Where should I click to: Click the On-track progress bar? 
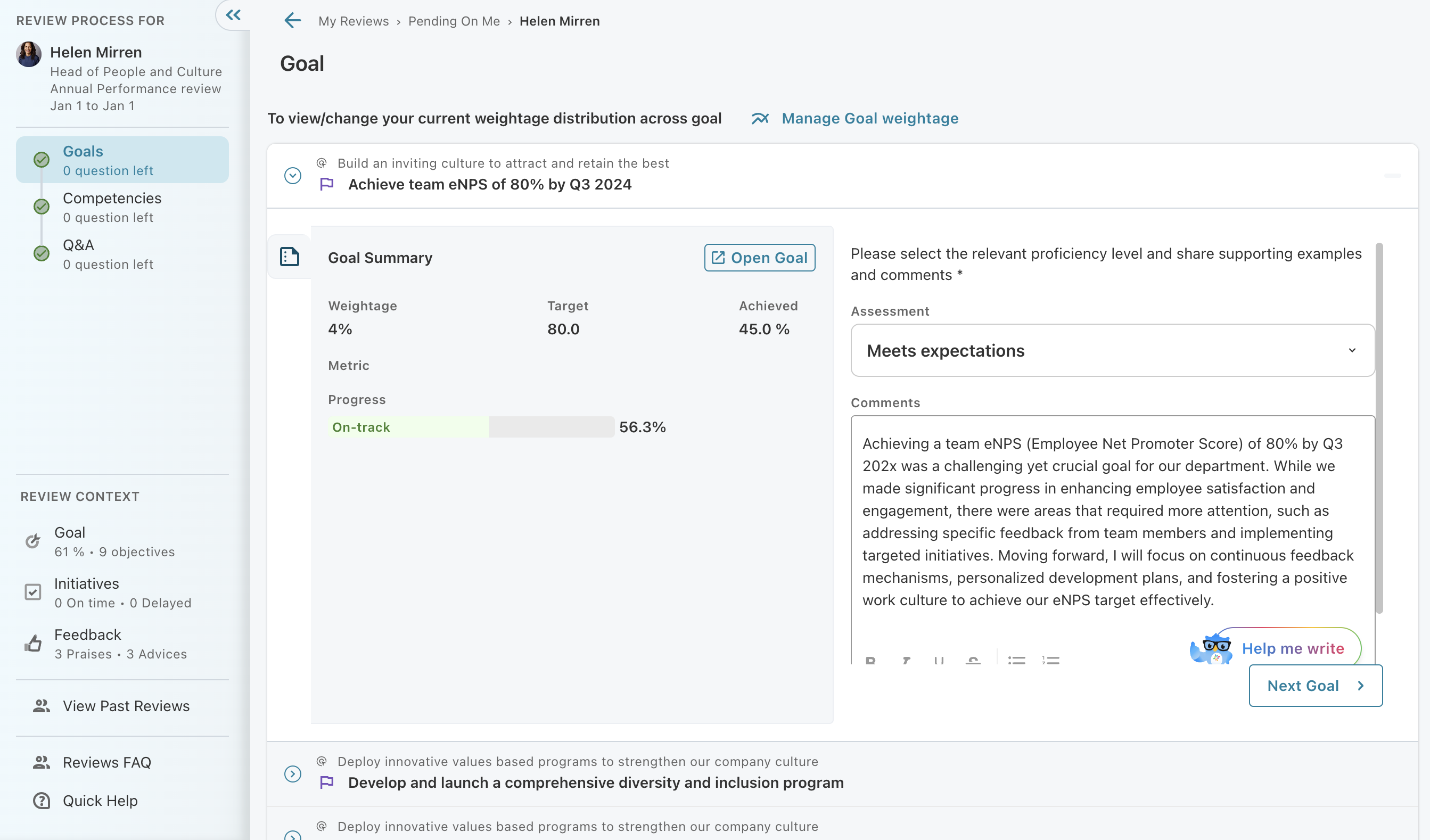tap(471, 427)
